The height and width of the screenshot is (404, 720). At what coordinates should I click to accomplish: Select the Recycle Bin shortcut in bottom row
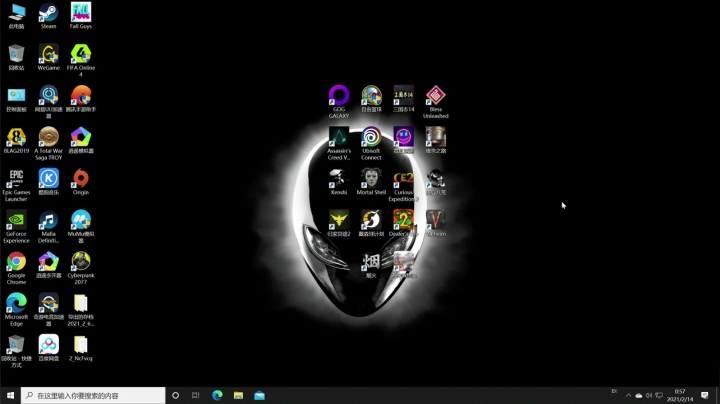[x=16, y=351]
